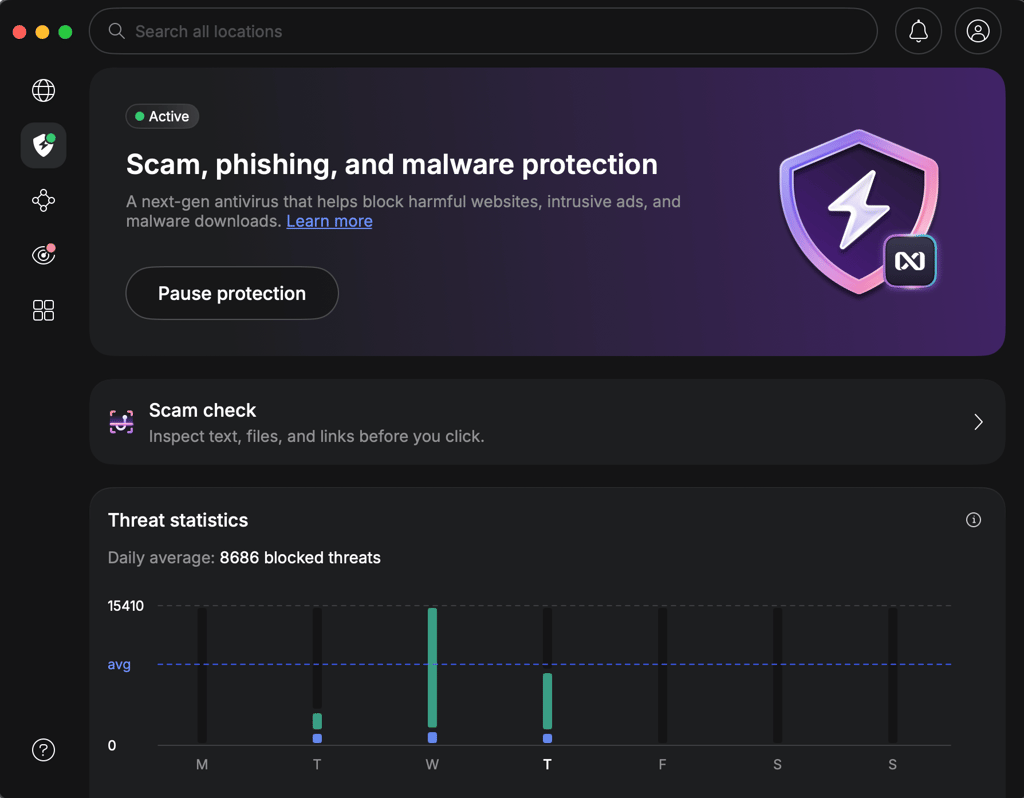Viewport: 1024px width, 798px height.
Task: Click the Threat statistics heading
Action: tap(178, 520)
